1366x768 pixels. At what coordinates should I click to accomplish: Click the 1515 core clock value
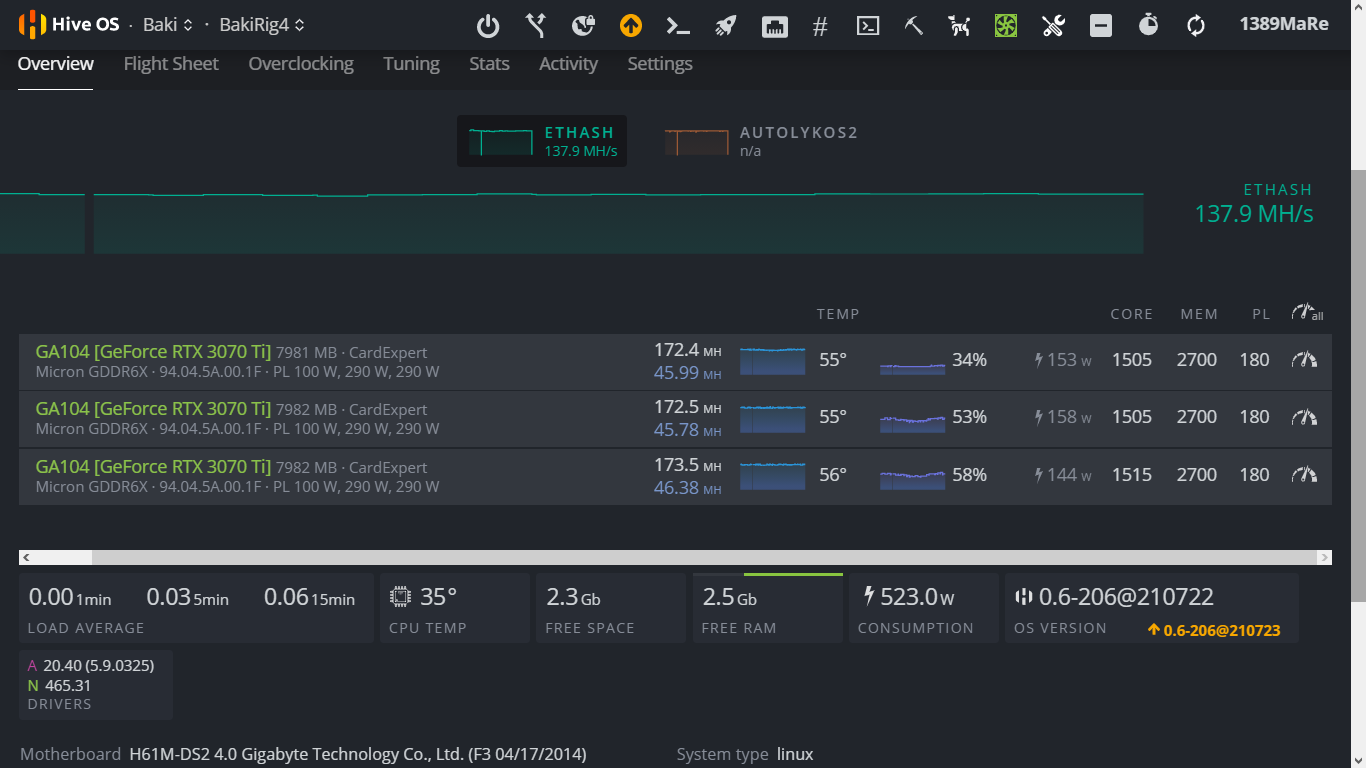point(1132,475)
